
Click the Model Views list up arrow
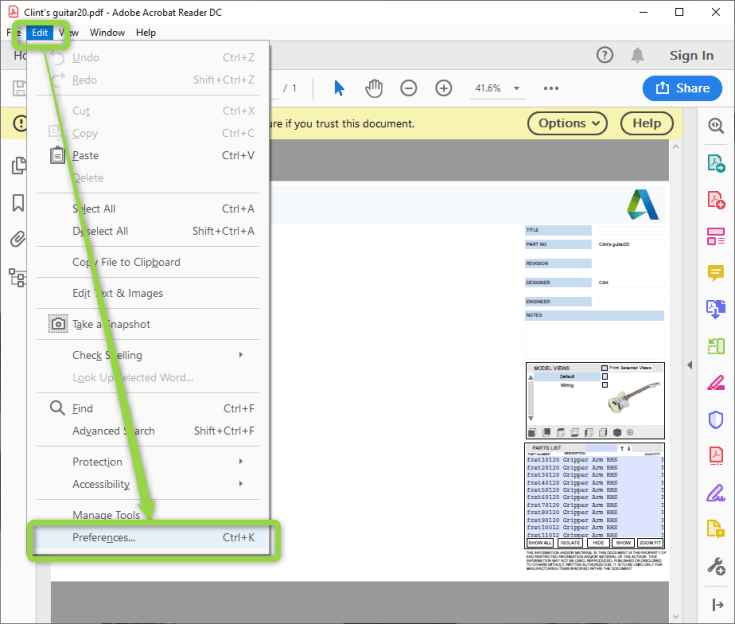tap(531, 377)
